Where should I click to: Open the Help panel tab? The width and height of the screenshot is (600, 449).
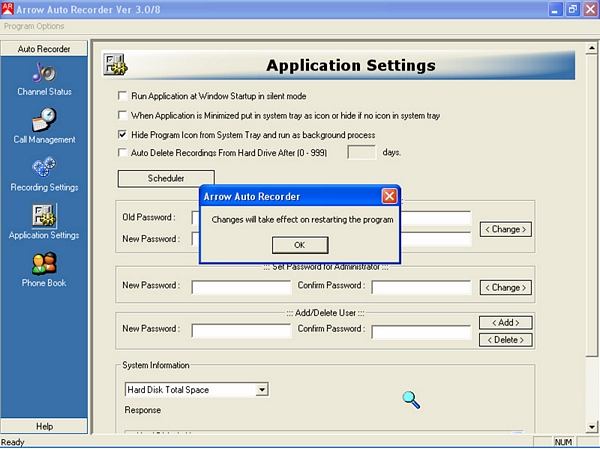[44, 426]
